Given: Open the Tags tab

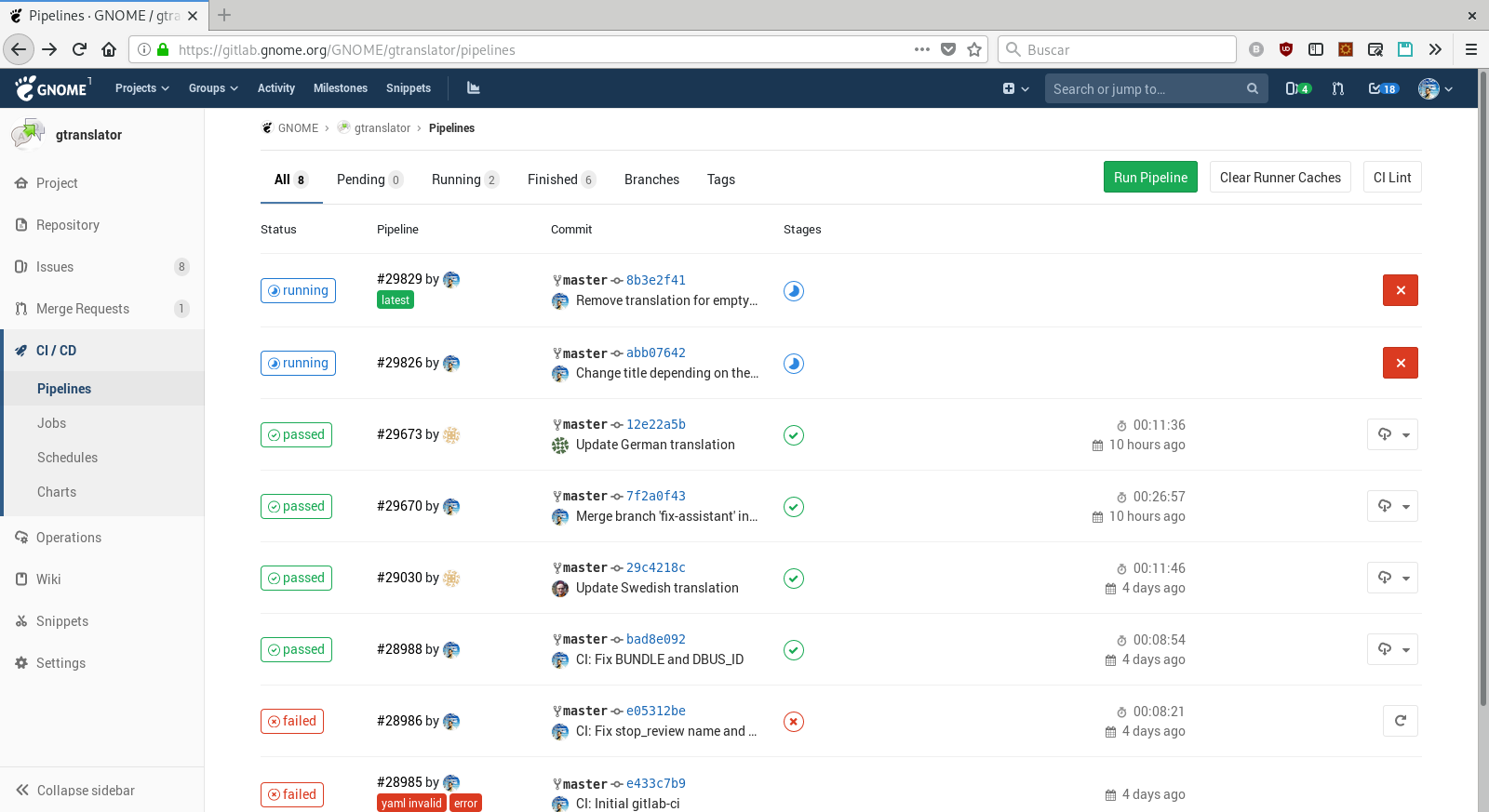Looking at the screenshot, I should pyautogui.click(x=721, y=180).
